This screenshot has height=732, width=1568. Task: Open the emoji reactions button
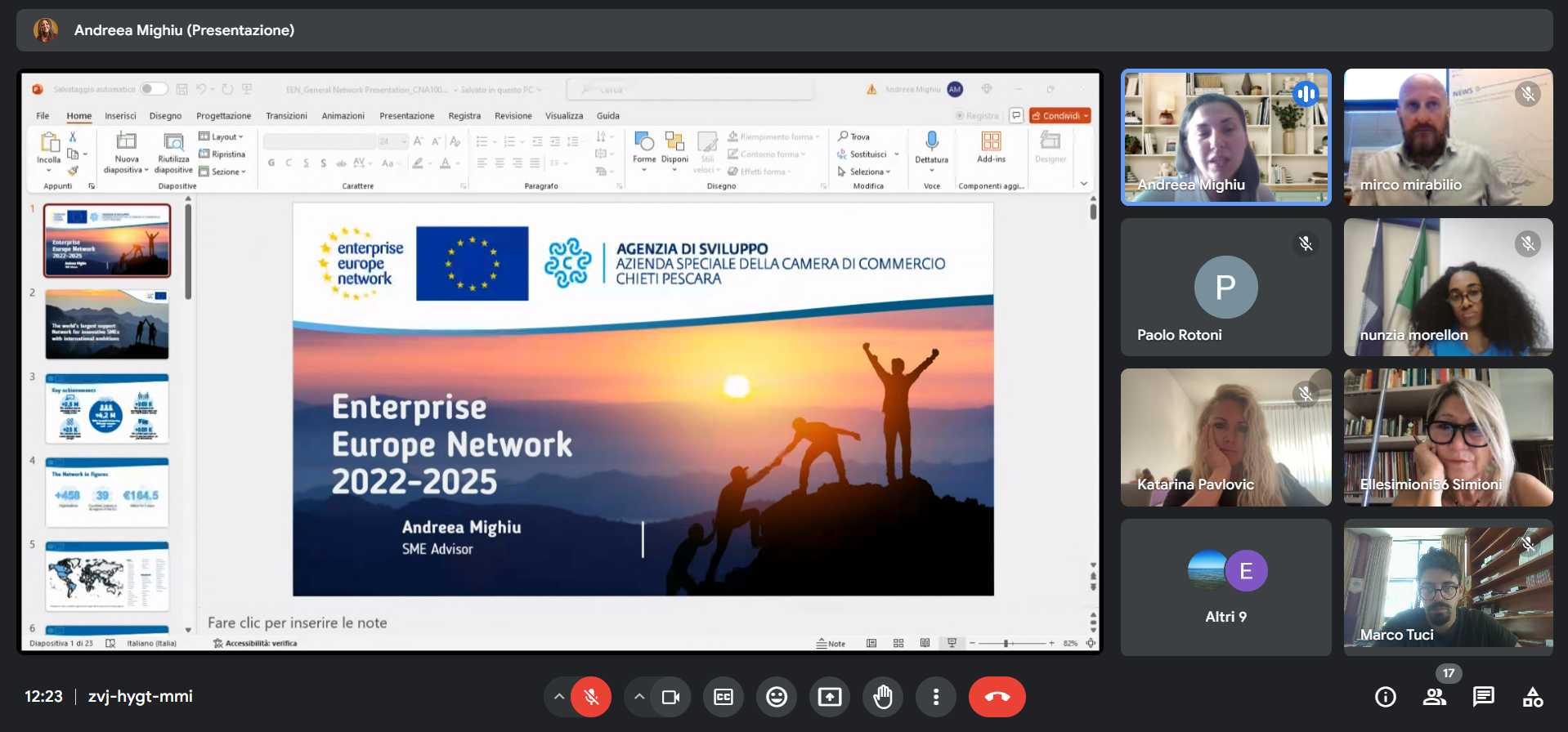coord(777,697)
